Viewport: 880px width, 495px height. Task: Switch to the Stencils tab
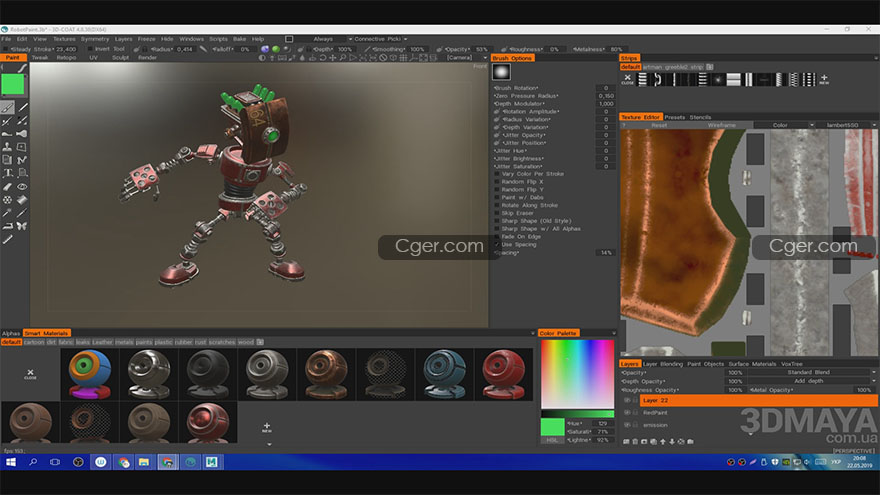[700, 117]
